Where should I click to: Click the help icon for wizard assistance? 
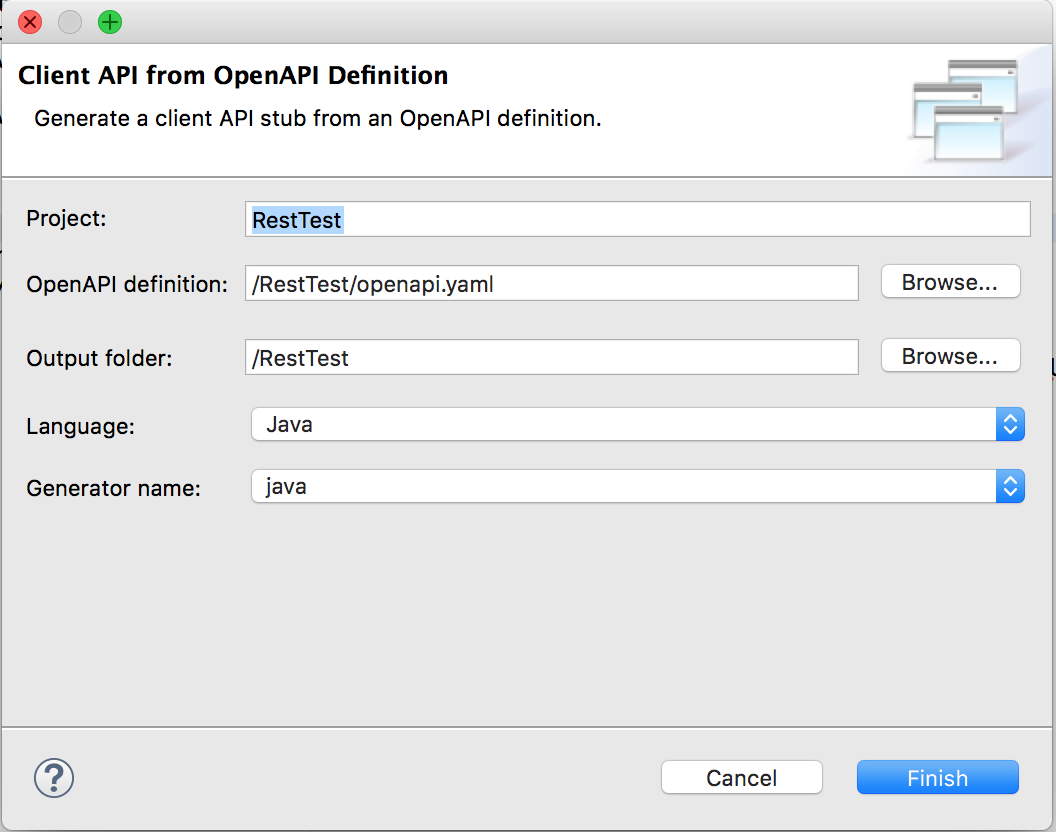pos(53,778)
